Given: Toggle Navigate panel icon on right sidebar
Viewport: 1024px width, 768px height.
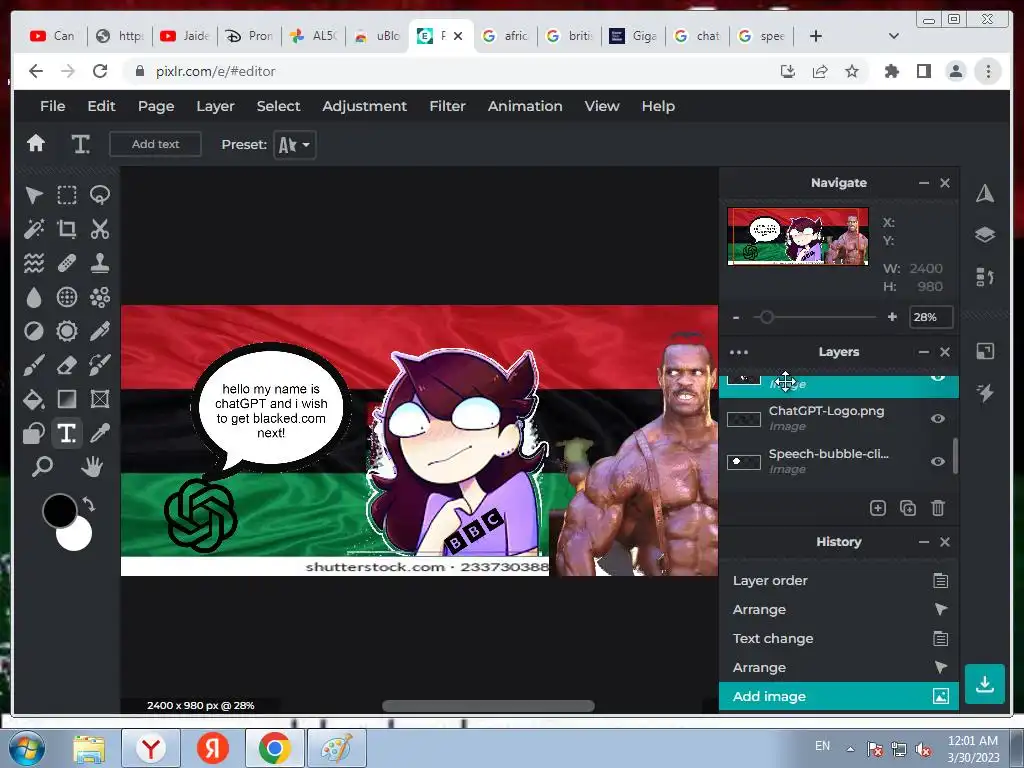Looking at the screenshot, I should [x=985, y=193].
